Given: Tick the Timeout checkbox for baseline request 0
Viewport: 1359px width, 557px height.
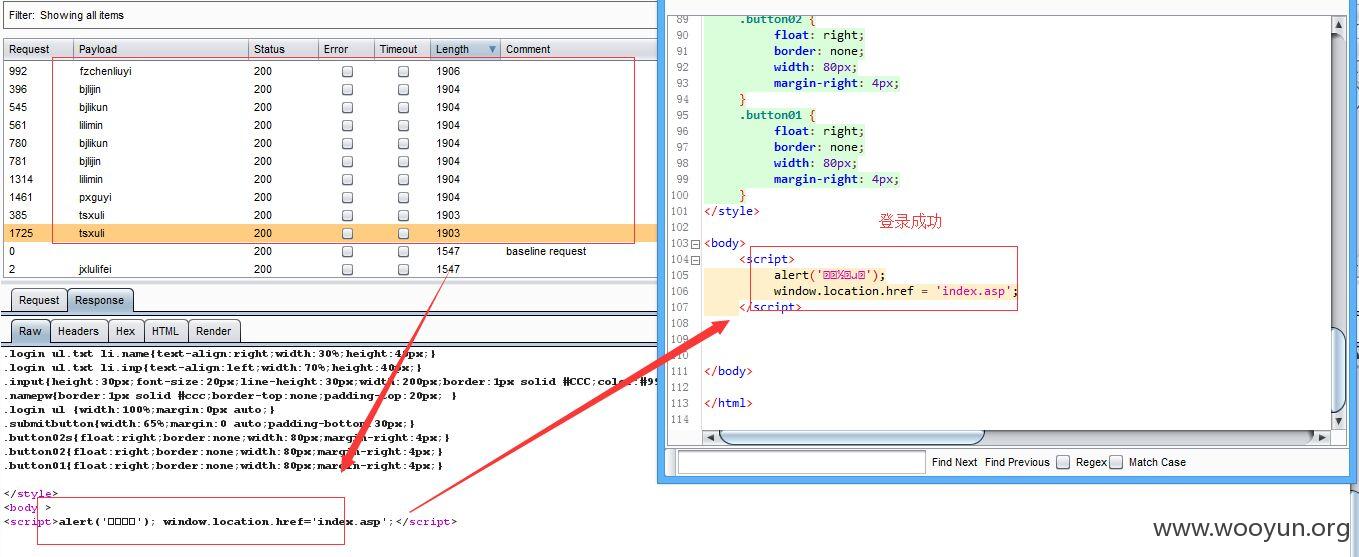Looking at the screenshot, I should pyautogui.click(x=403, y=252).
